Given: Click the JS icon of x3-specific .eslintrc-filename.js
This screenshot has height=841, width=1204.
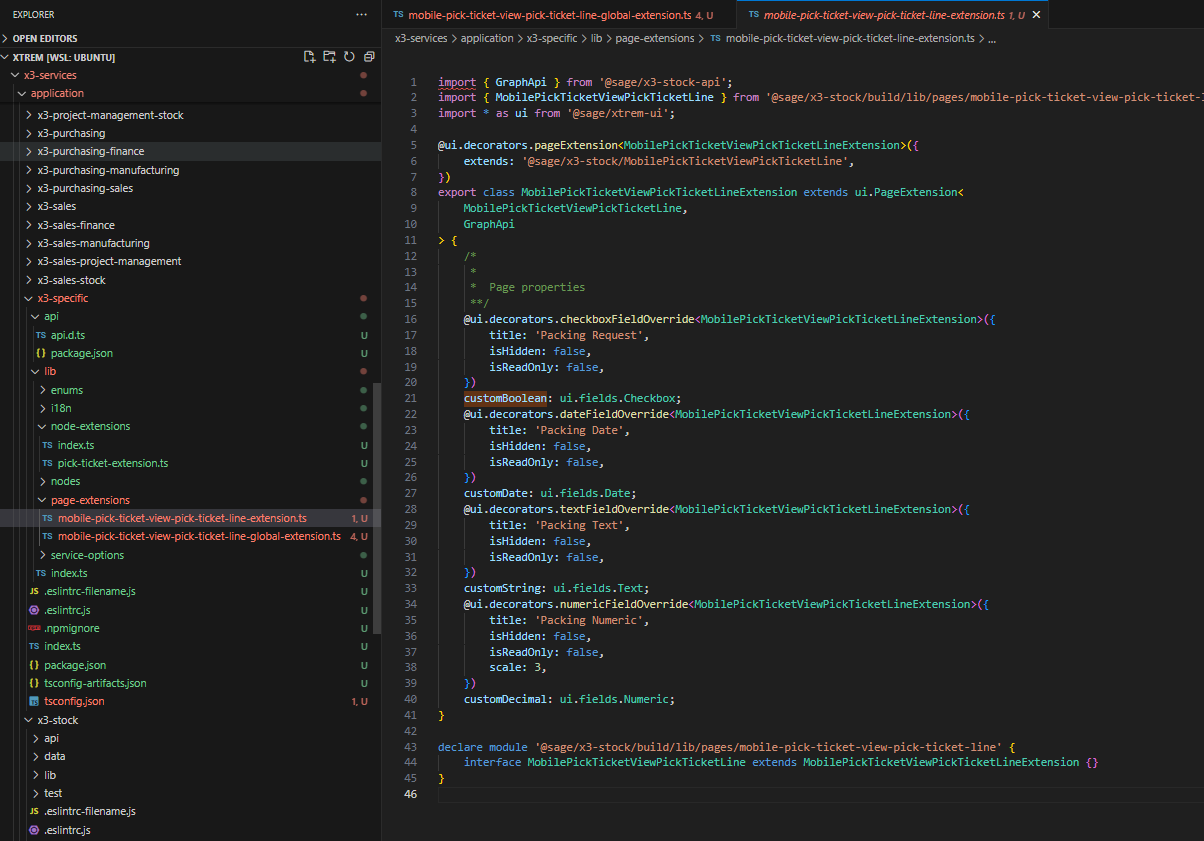Looking at the screenshot, I should tap(34, 591).
